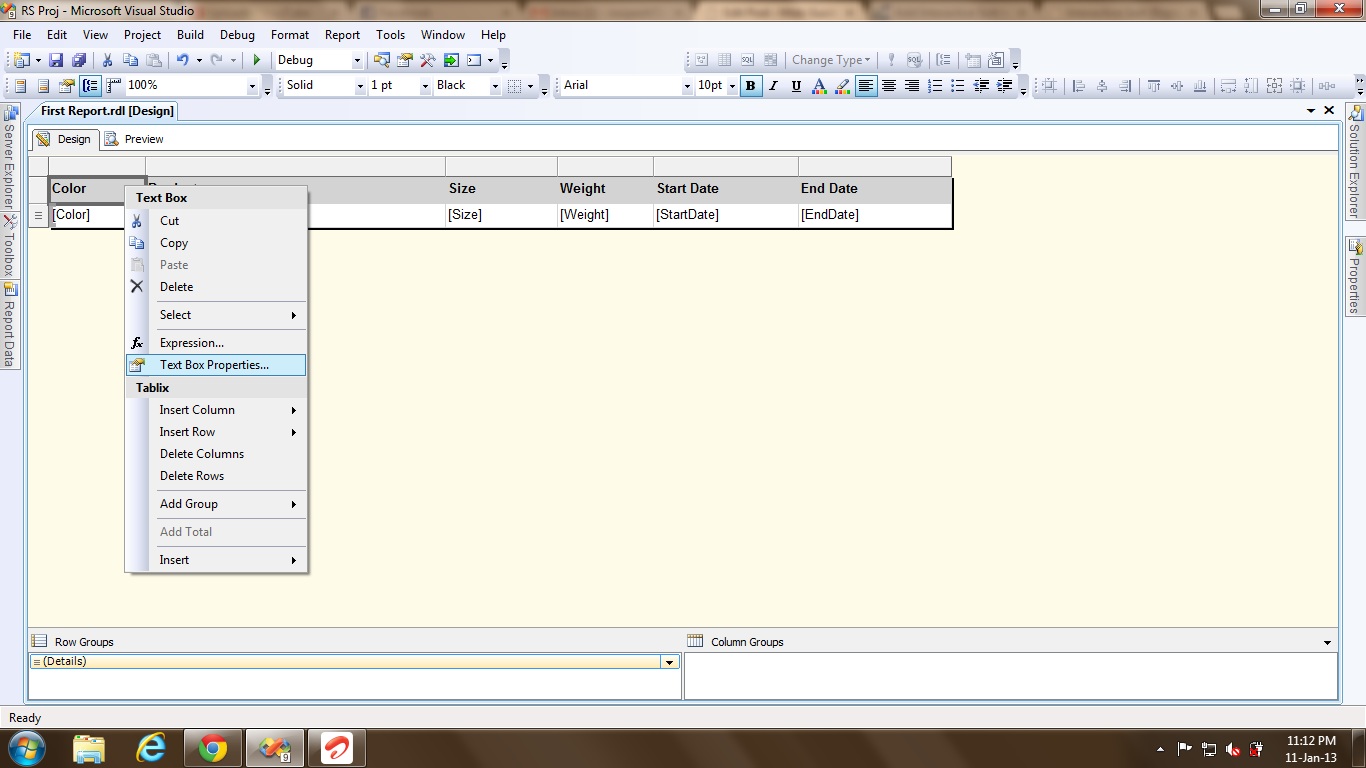Choose Text Box Properties from context menu
The height and width of the screenshot is (768, 1366).
214,365
